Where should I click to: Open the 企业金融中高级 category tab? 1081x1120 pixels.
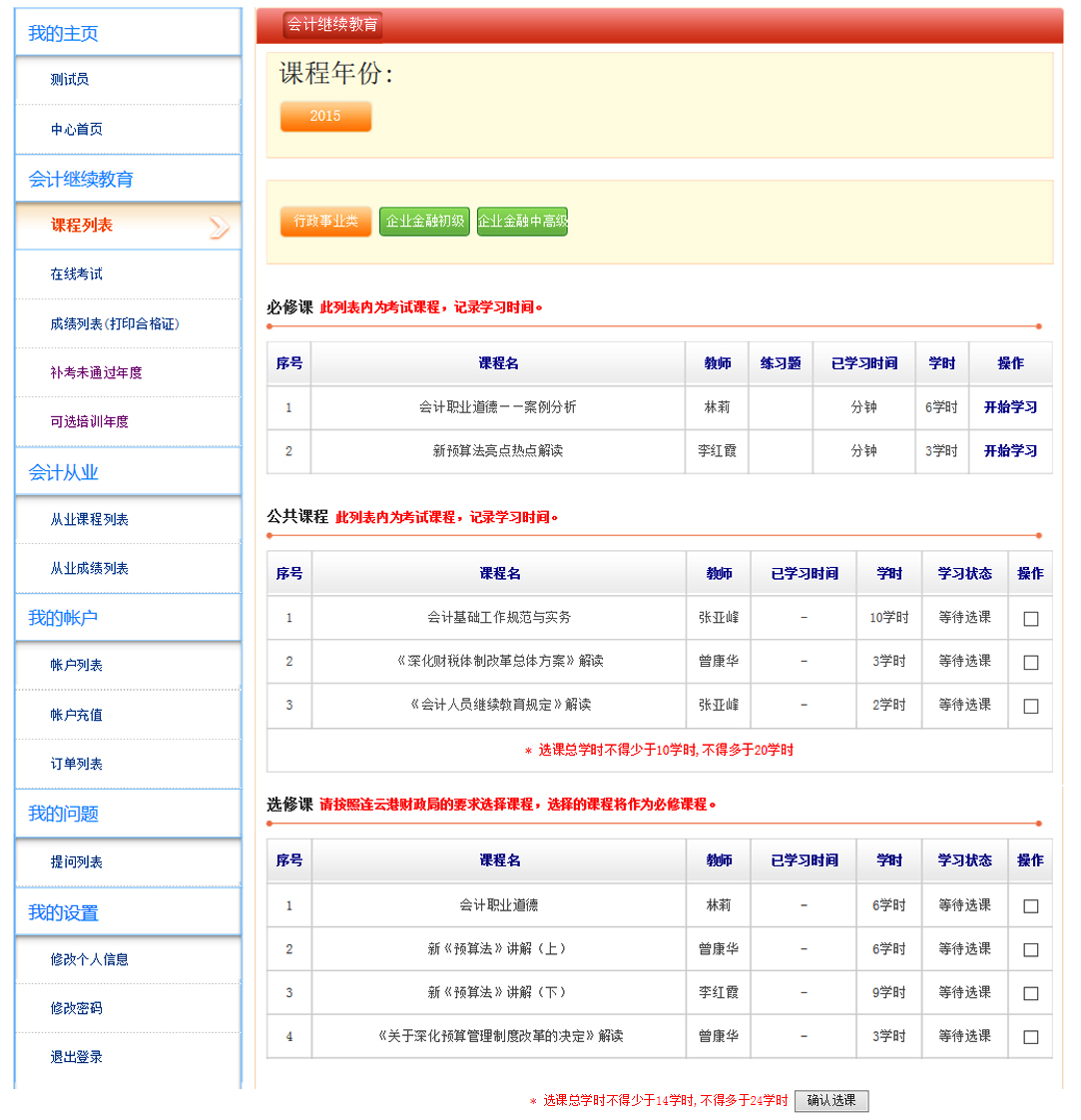point(522,221)
